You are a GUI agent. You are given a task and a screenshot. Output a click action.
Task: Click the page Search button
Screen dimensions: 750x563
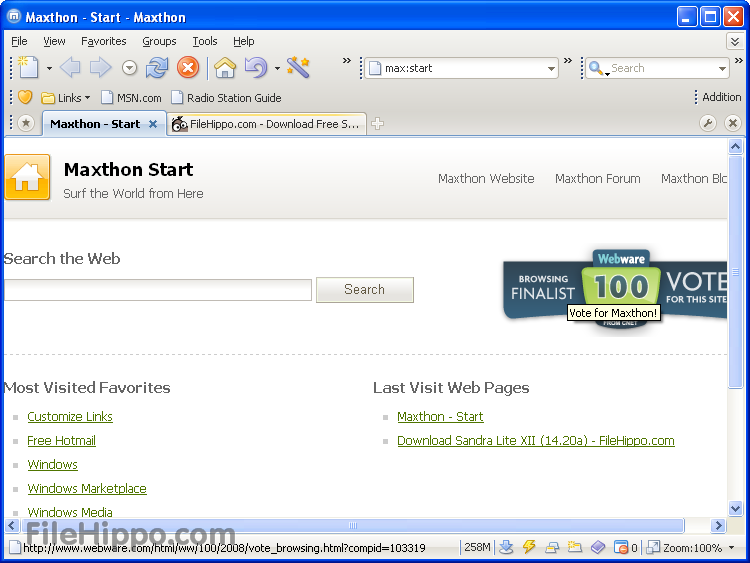click(x=365, y=290)
